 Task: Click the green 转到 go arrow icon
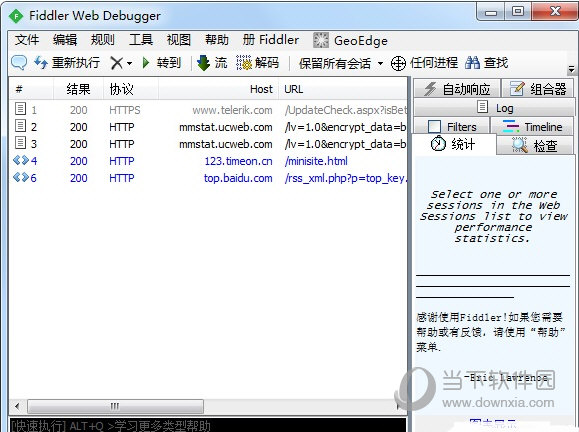coord(146,62)
